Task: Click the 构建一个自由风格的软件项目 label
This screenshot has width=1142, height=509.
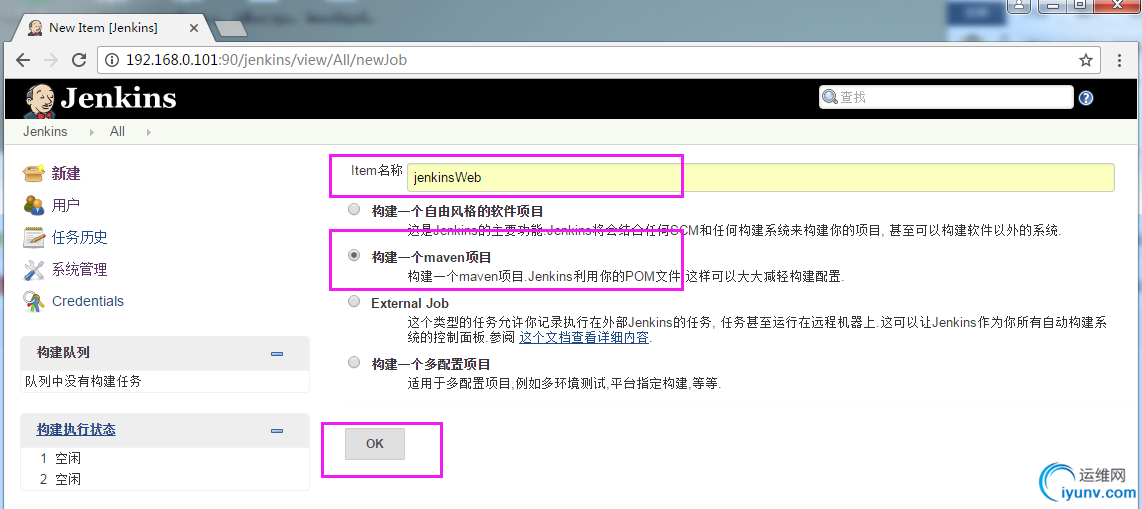Action: pyautogui.click(x=457, y=211)
